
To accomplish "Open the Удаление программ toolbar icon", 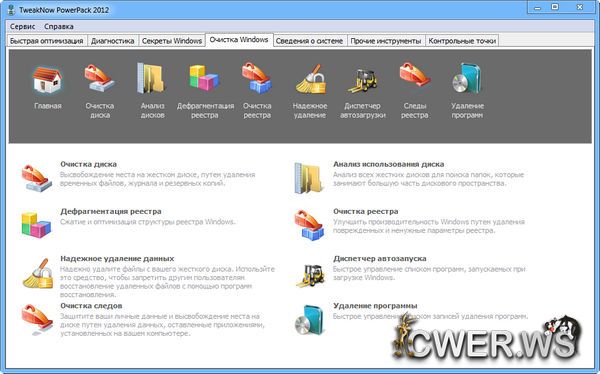I will click(x=467, y=78).
